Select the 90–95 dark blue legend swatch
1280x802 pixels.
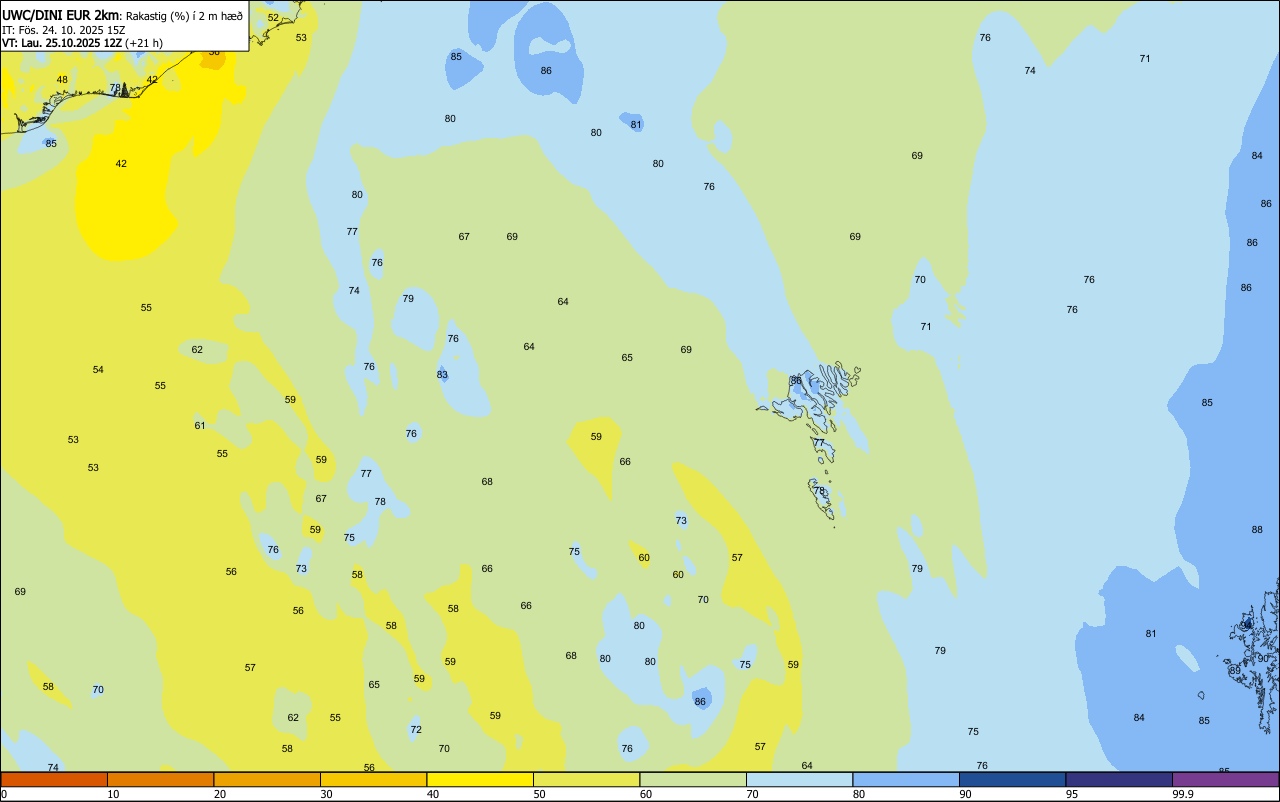pyautogui.click(x=1012, y=779)
